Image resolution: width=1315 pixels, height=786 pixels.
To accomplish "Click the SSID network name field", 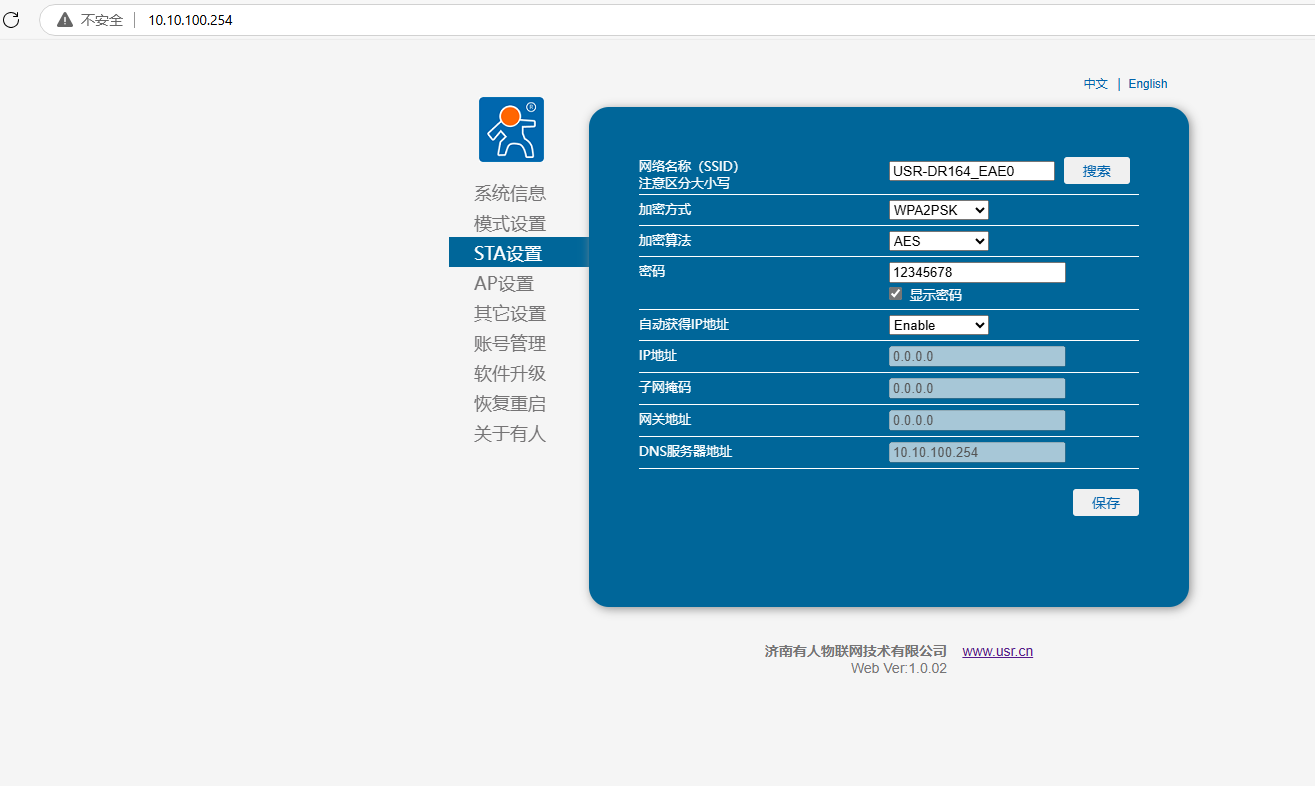I will (x=971, y=171).
